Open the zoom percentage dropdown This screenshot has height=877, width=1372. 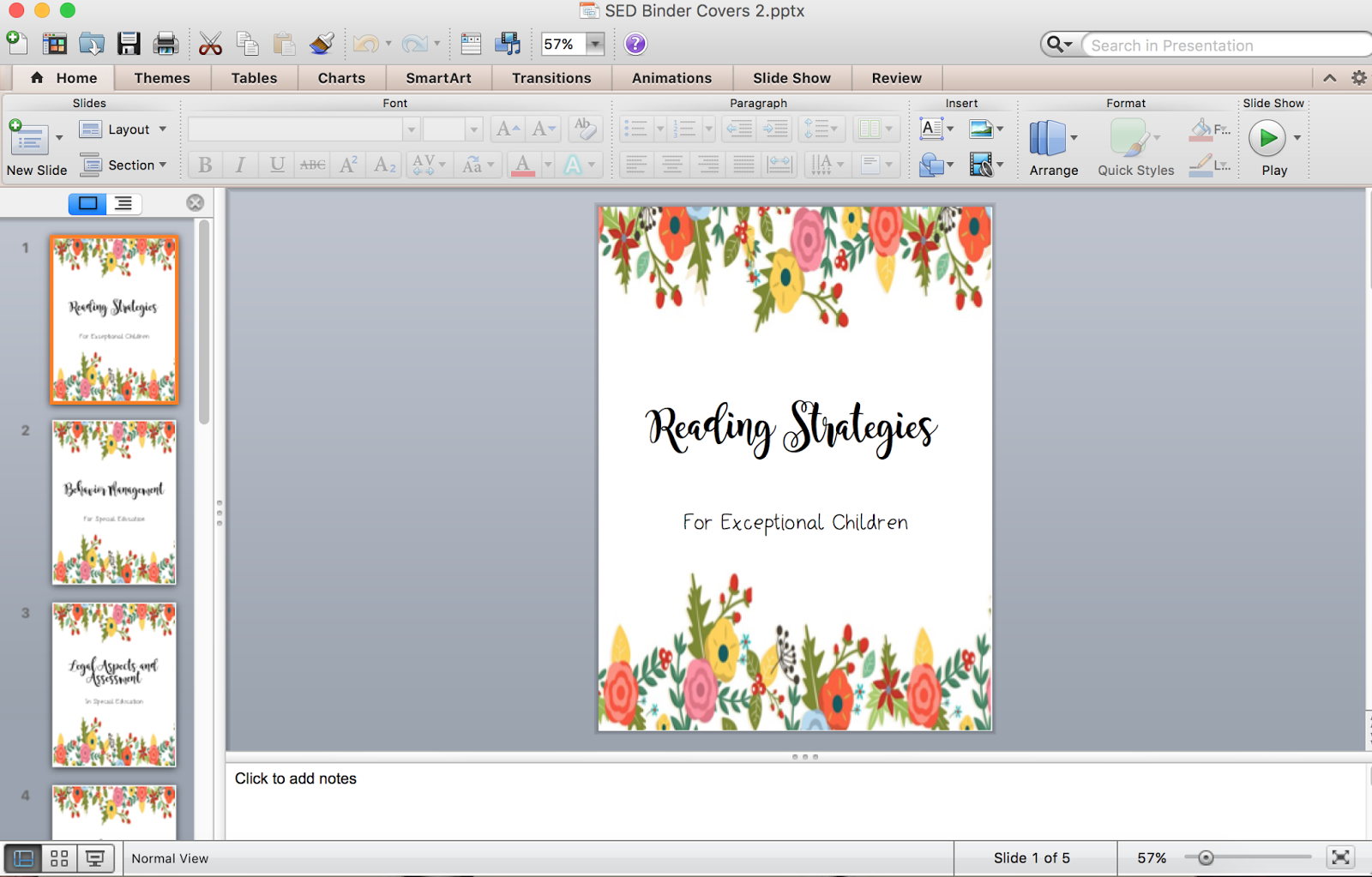[x=595, y=44]
